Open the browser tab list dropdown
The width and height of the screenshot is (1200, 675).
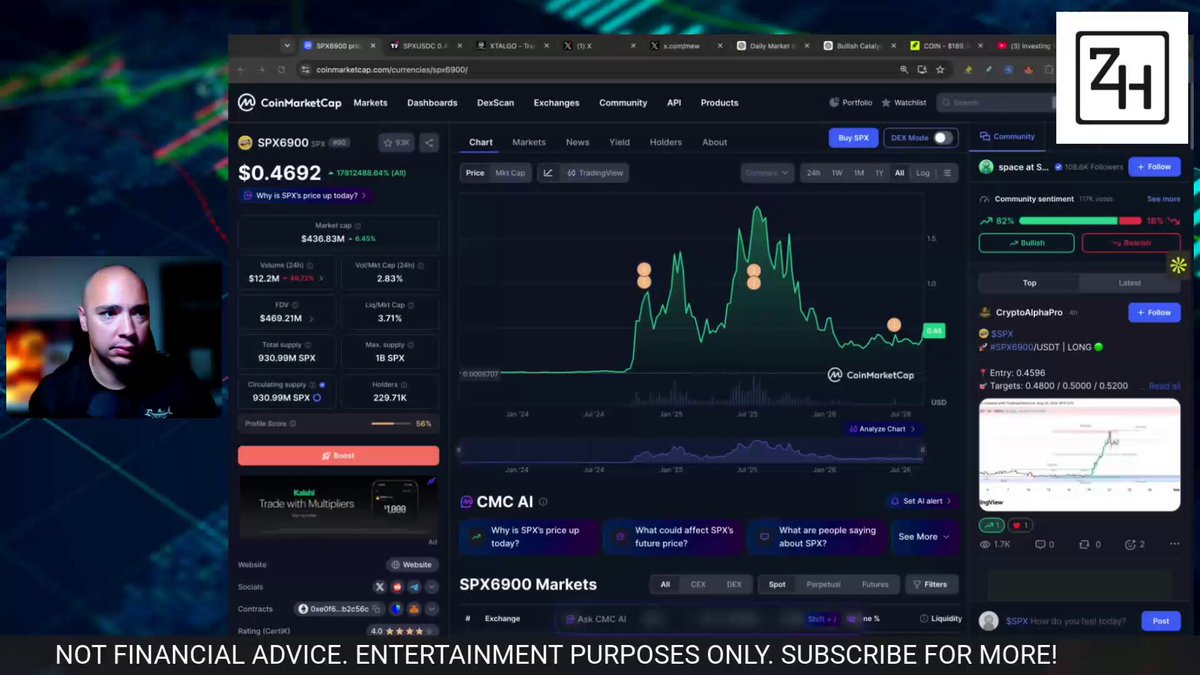coord(288,46)
